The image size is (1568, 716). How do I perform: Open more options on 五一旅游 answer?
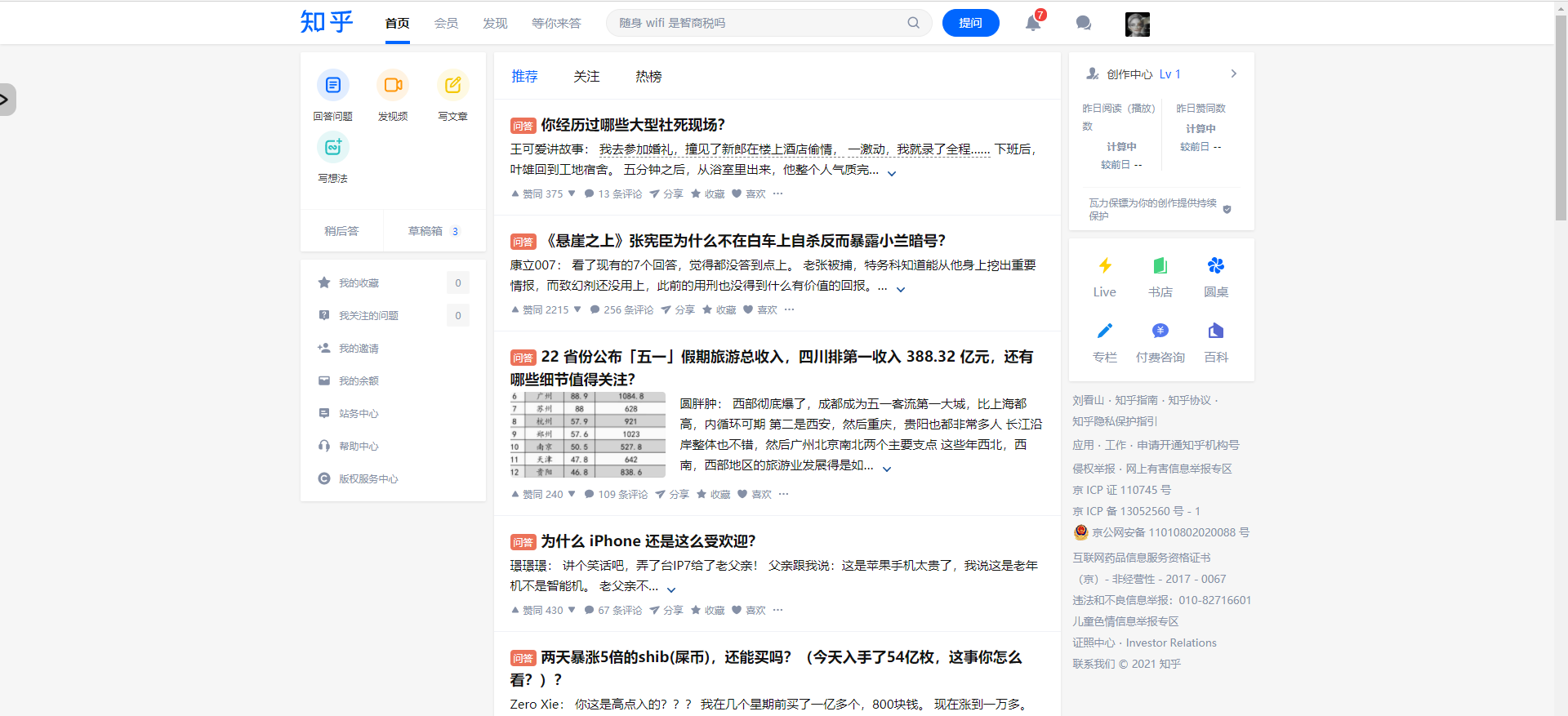click(783, 494)
